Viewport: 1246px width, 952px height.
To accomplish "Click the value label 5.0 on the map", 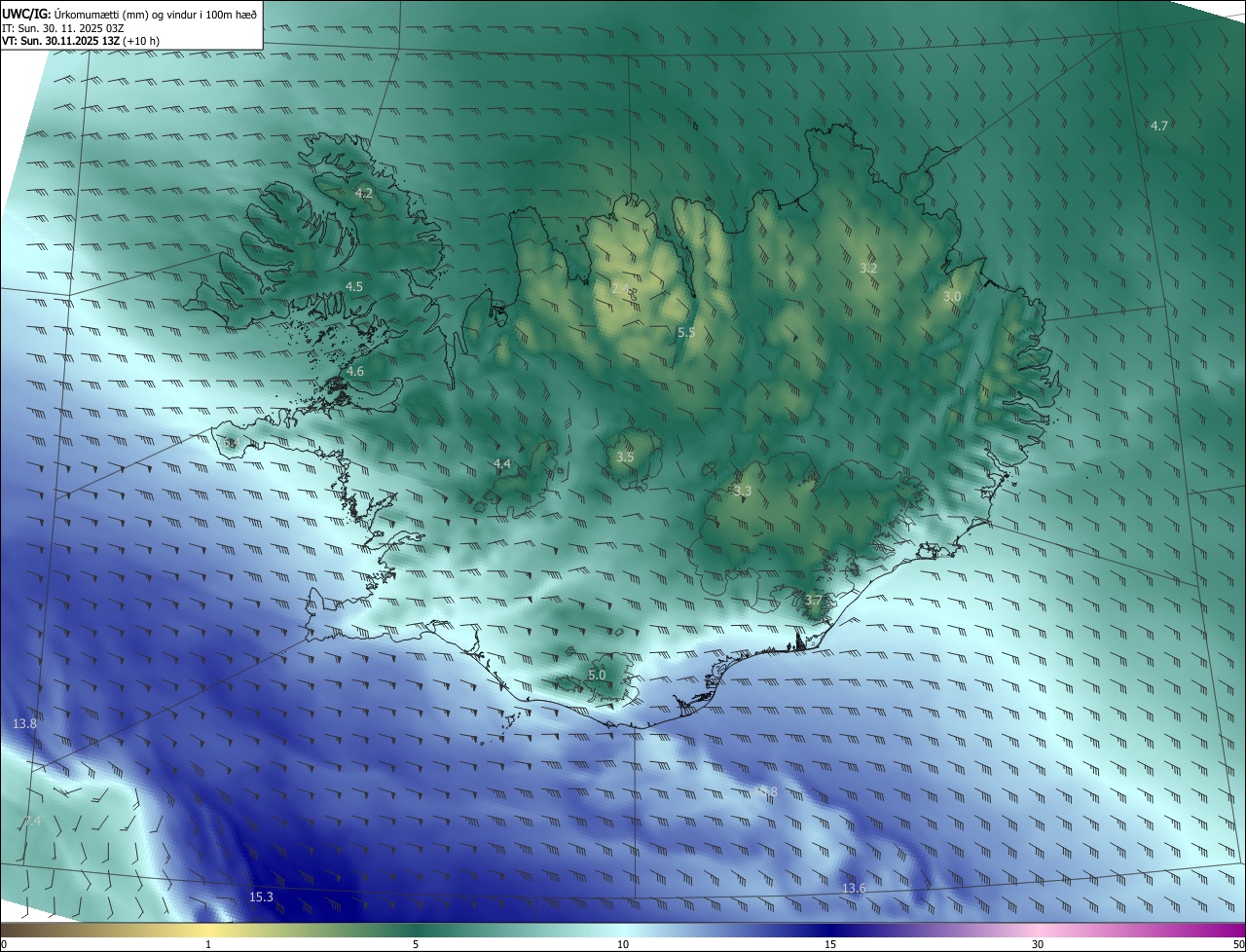I will (597, 675).
